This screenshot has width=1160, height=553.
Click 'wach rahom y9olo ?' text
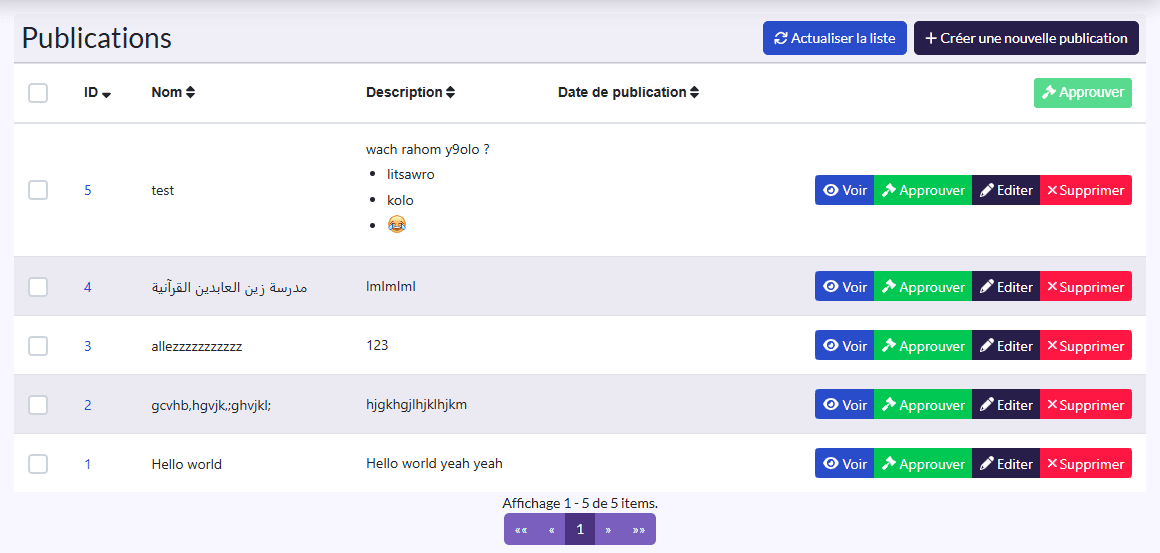428,149
